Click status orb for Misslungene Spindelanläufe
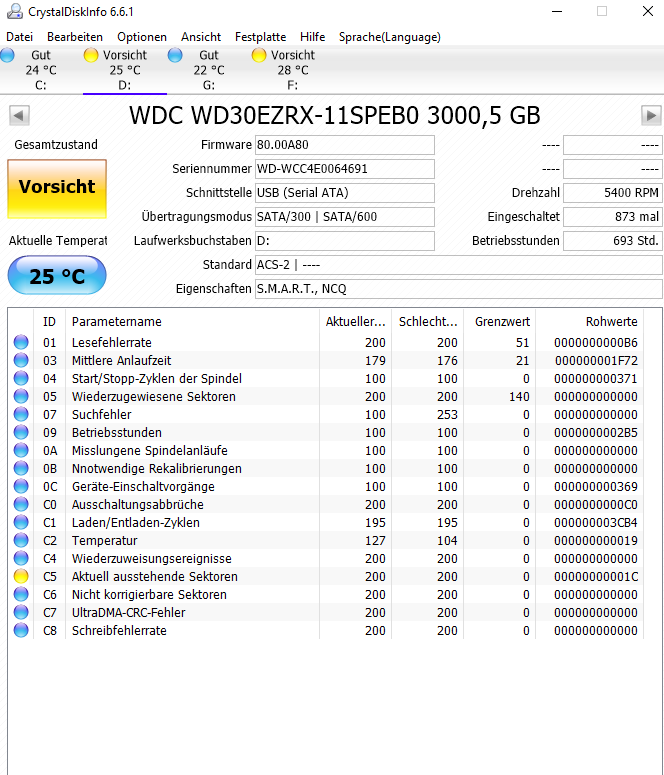This screenshot has height=775, width=664. [21, 450]
